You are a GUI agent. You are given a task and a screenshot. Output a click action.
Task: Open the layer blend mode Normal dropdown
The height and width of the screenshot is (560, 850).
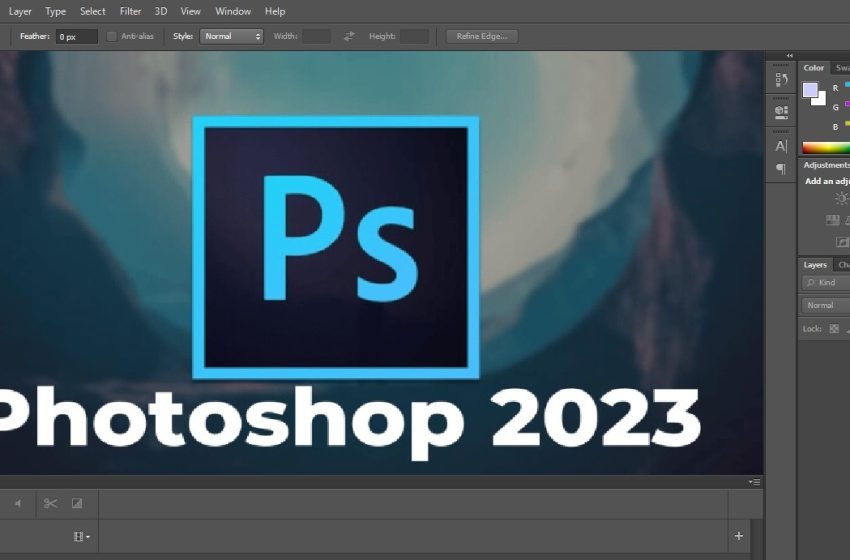[826, 305]
